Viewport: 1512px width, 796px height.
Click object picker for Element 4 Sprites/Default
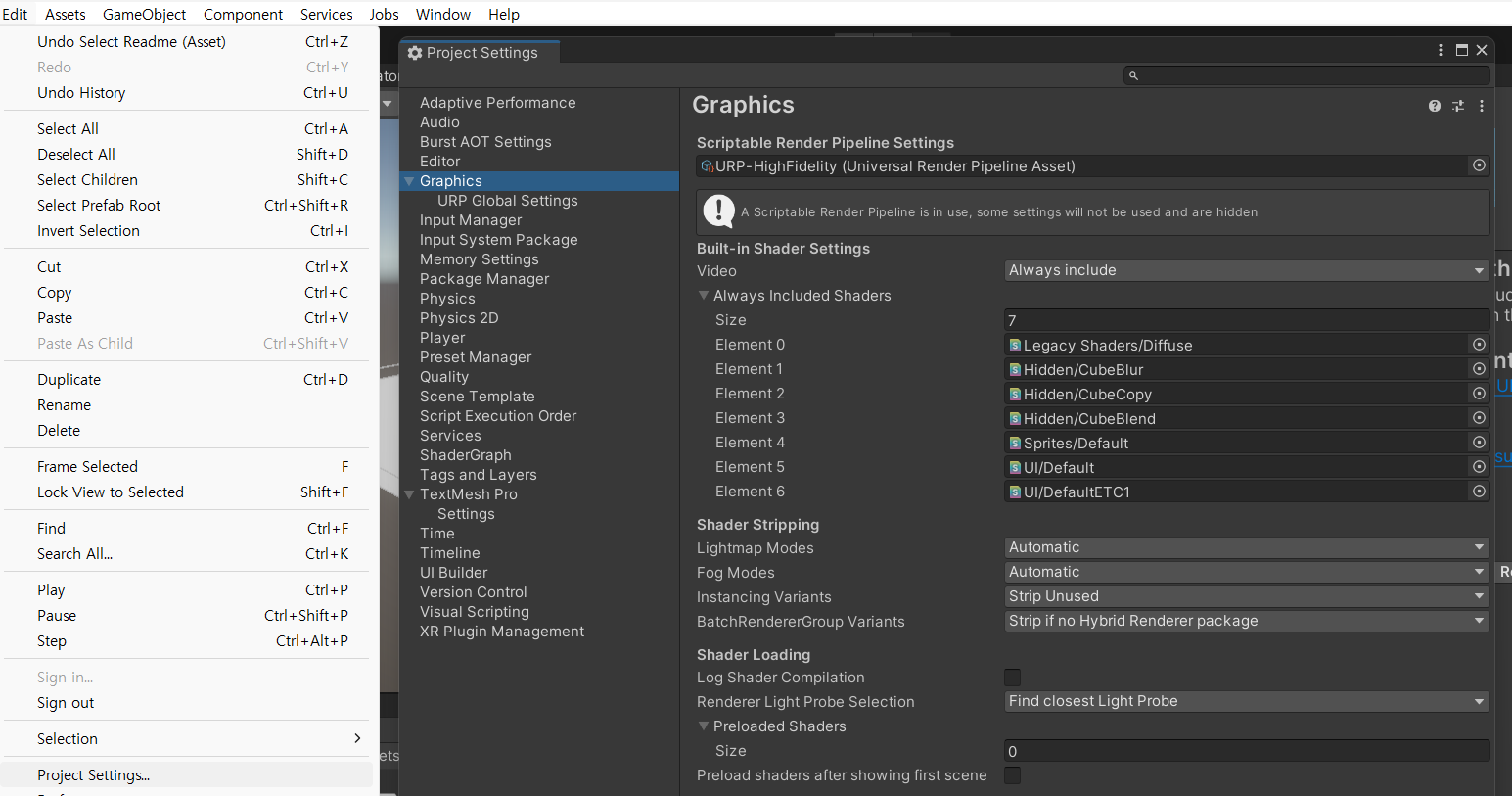click(x=1479, y=443)
